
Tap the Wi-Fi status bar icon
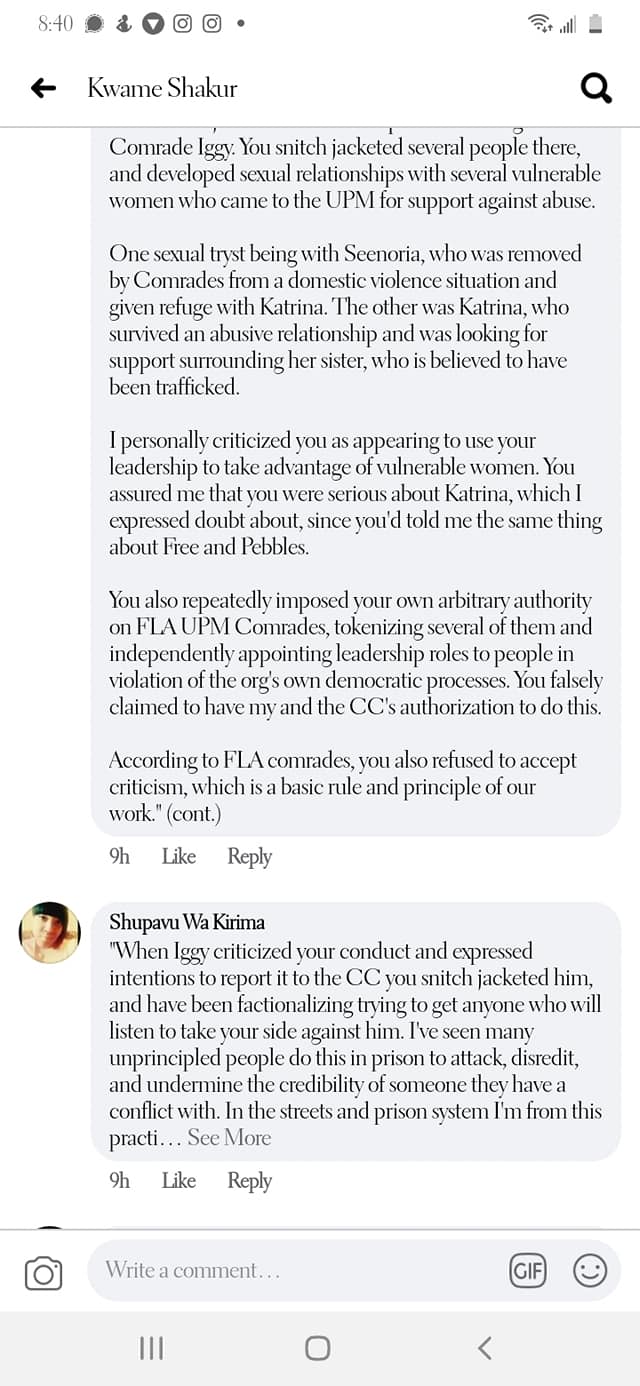tap(540, 24)
